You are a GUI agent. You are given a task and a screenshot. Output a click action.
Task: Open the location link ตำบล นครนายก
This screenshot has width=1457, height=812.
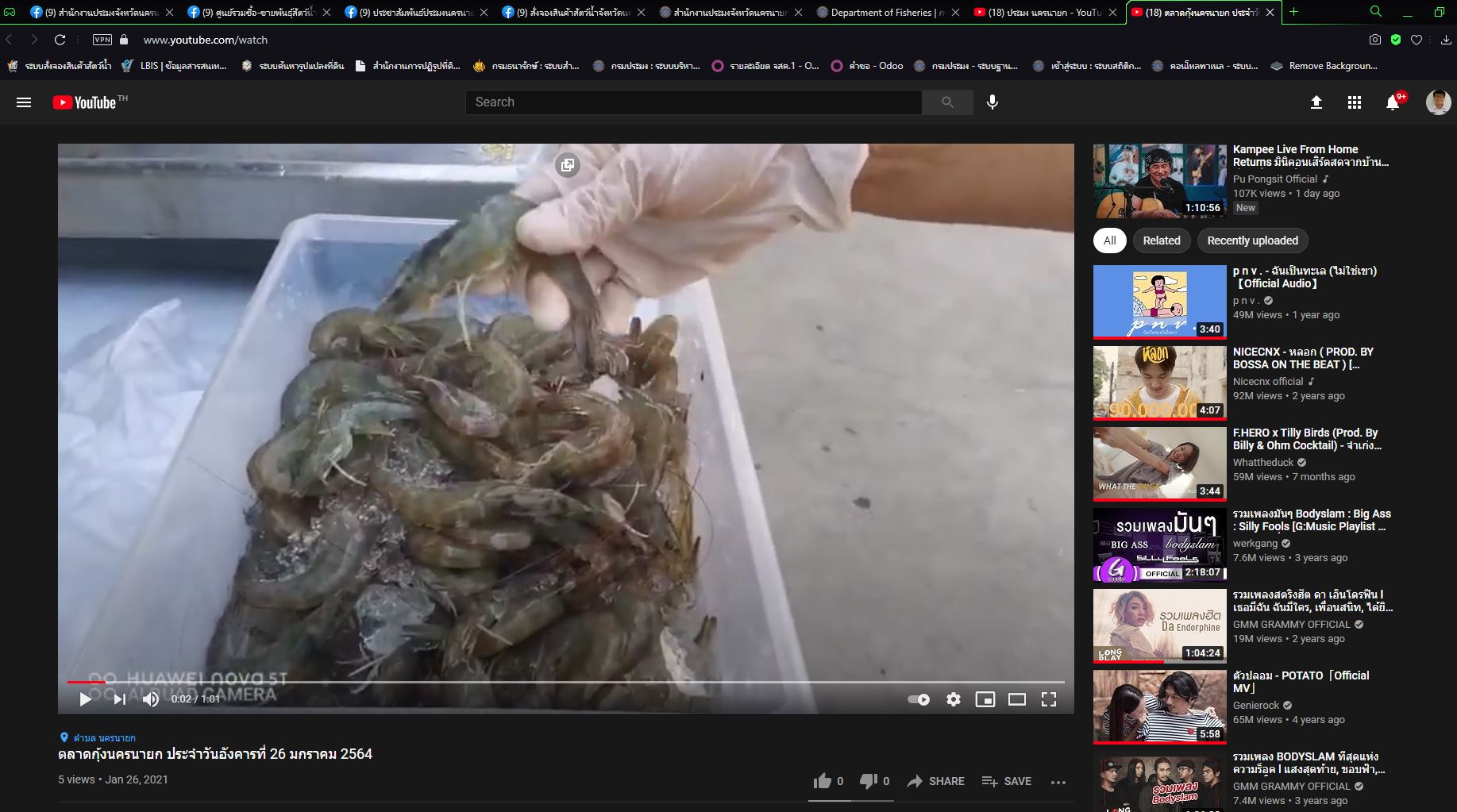(x=104, y=737)
